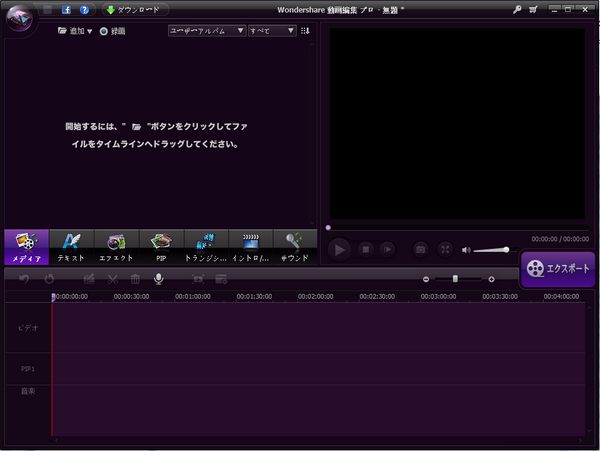The height and width of the screenshot is (451, 600).
Task: Open the Facebook share icon
Action: 66,10
